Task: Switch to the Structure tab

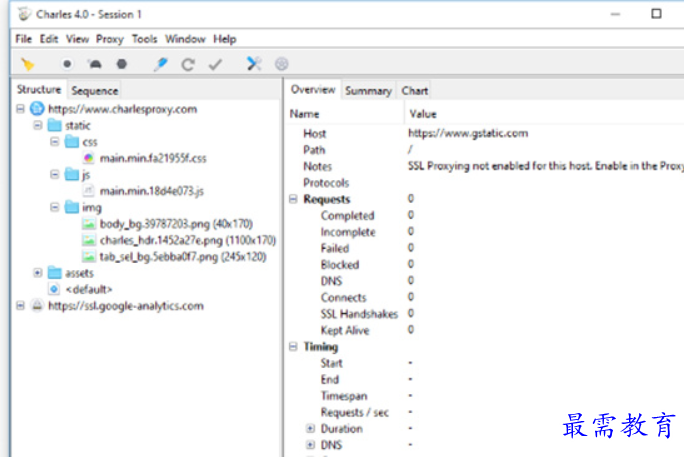Action: pyautogui.click(x=39, y=89)
